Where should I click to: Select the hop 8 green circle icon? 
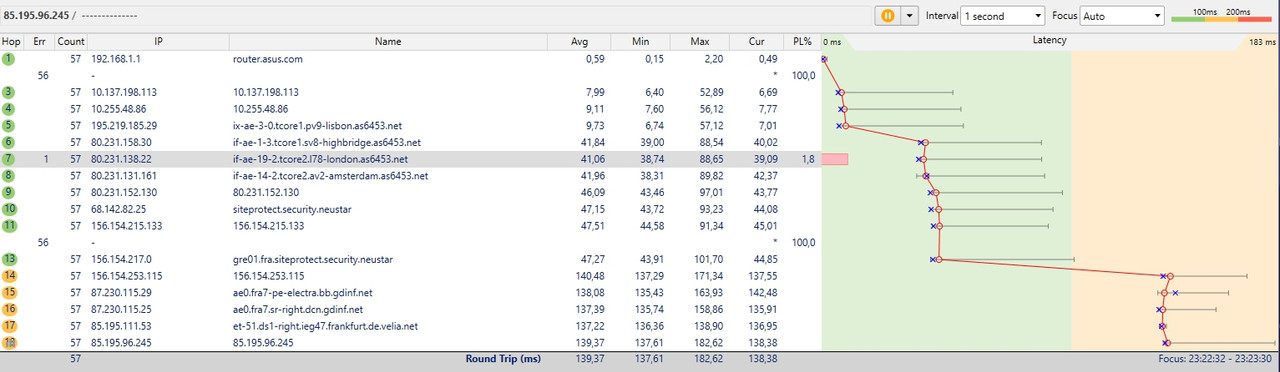9,175
